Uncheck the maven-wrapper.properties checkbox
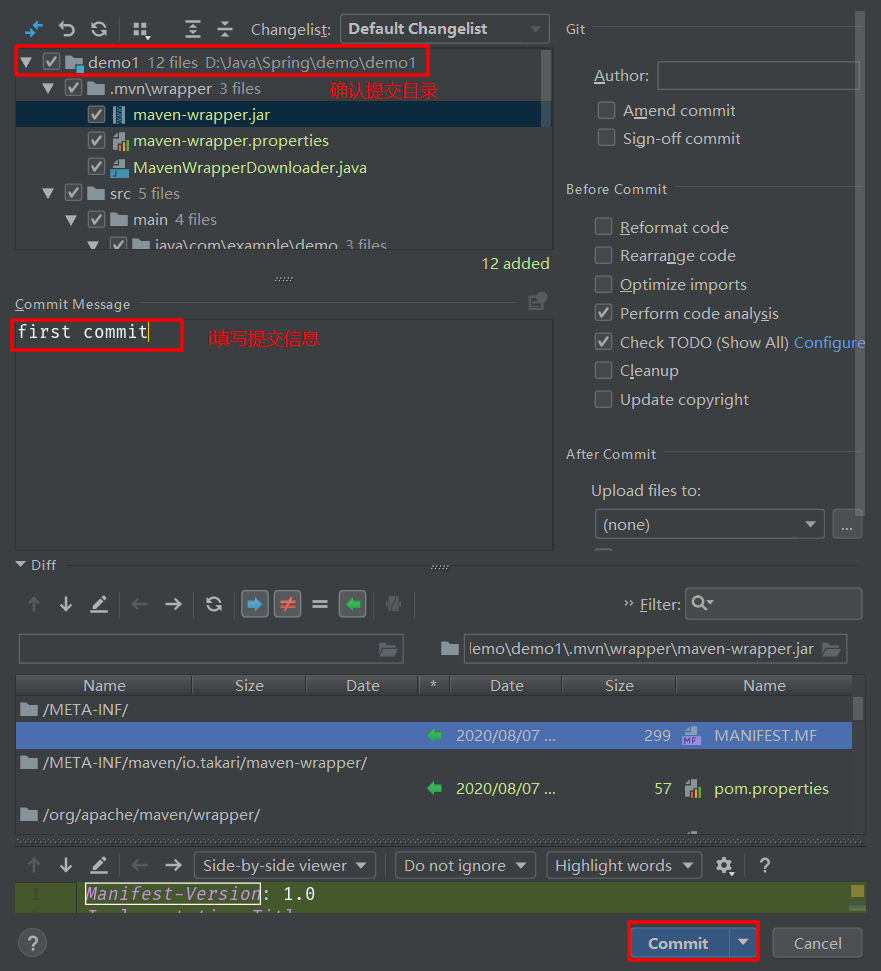Image resolution: width=881 pixels, height=971 pixels. (96, 141)
